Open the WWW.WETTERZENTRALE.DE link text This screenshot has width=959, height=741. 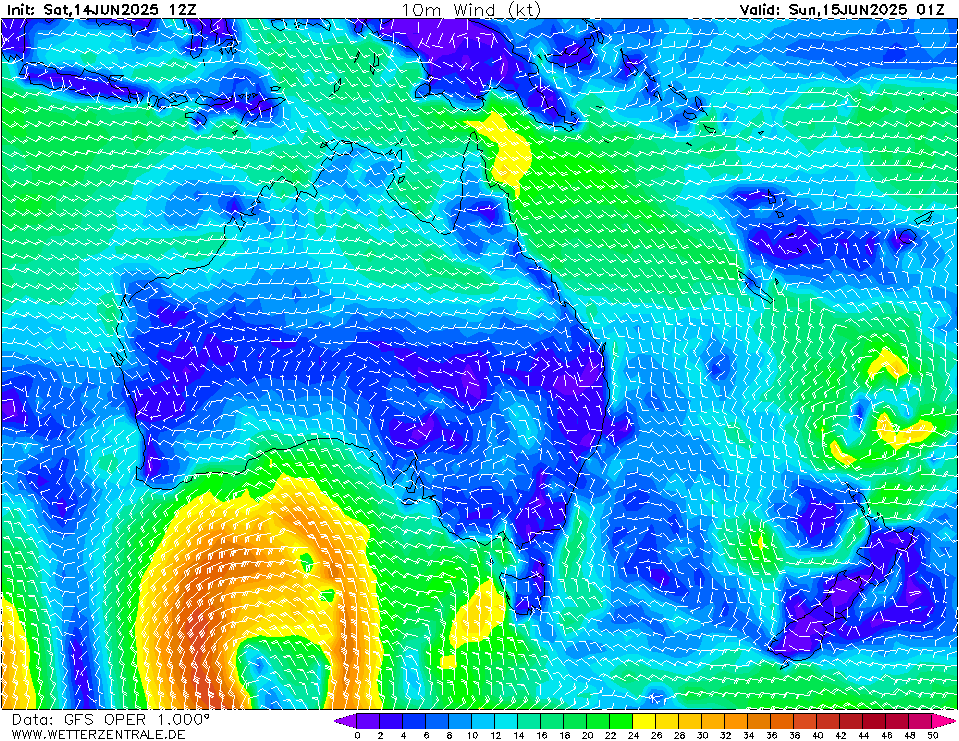pyautogui.click(x=98, y=734)
